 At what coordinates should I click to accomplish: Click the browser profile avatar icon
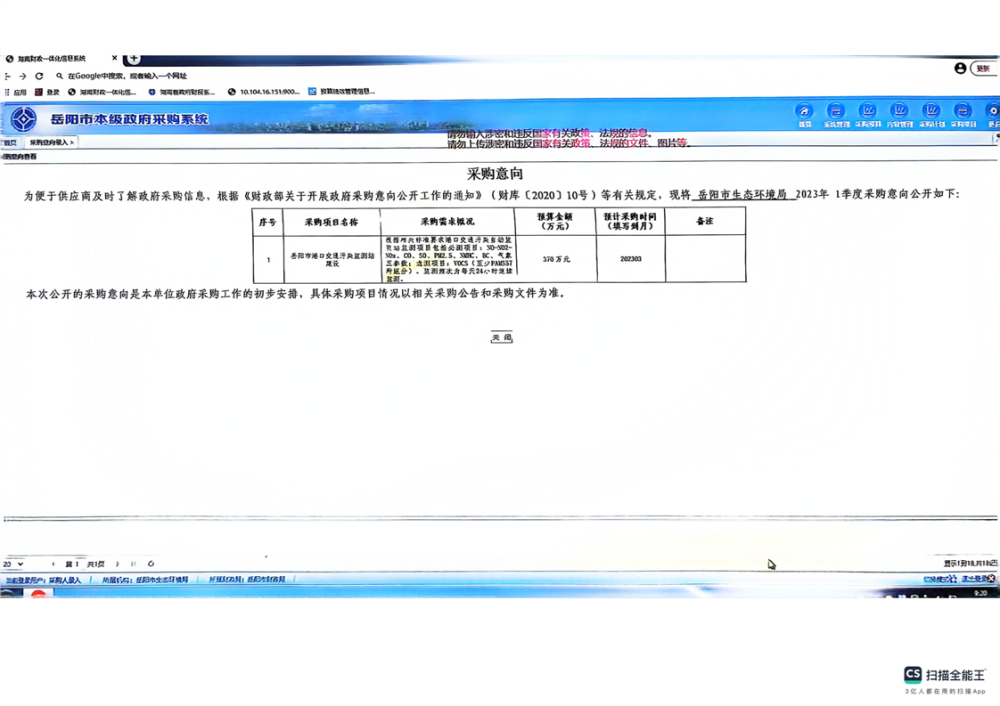961,68
